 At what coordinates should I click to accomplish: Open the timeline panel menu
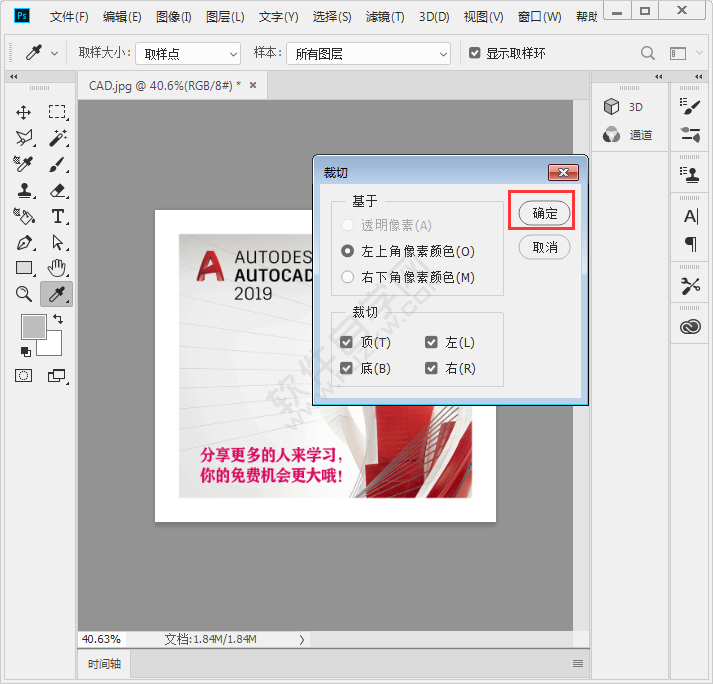point(578,664)
